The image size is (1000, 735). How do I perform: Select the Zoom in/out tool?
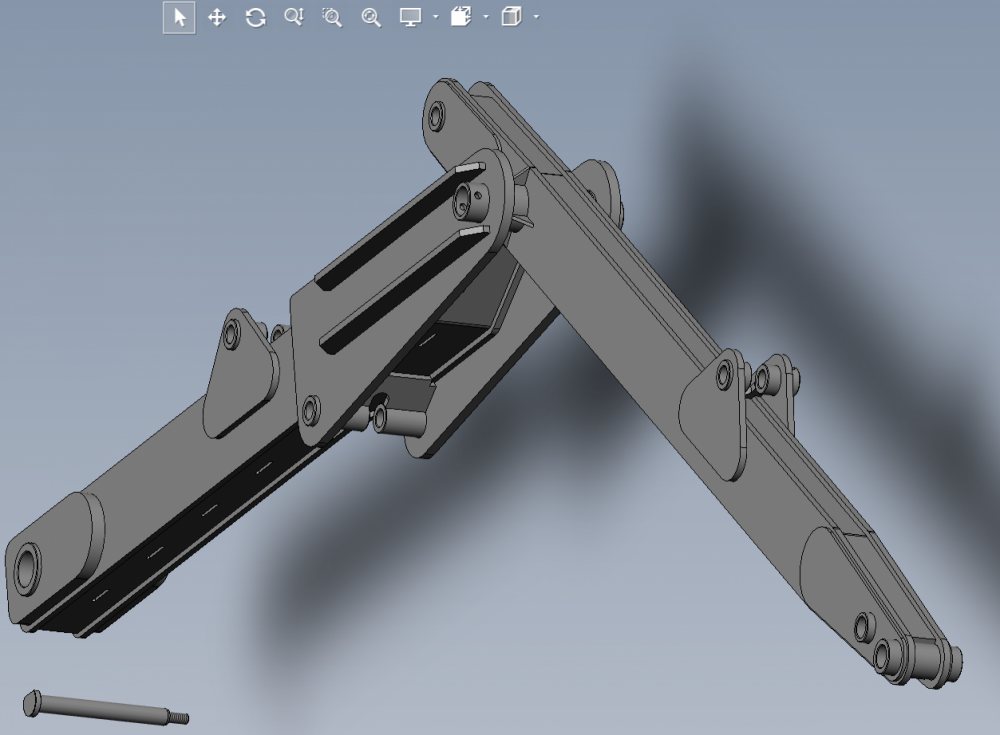coord(294,17)
